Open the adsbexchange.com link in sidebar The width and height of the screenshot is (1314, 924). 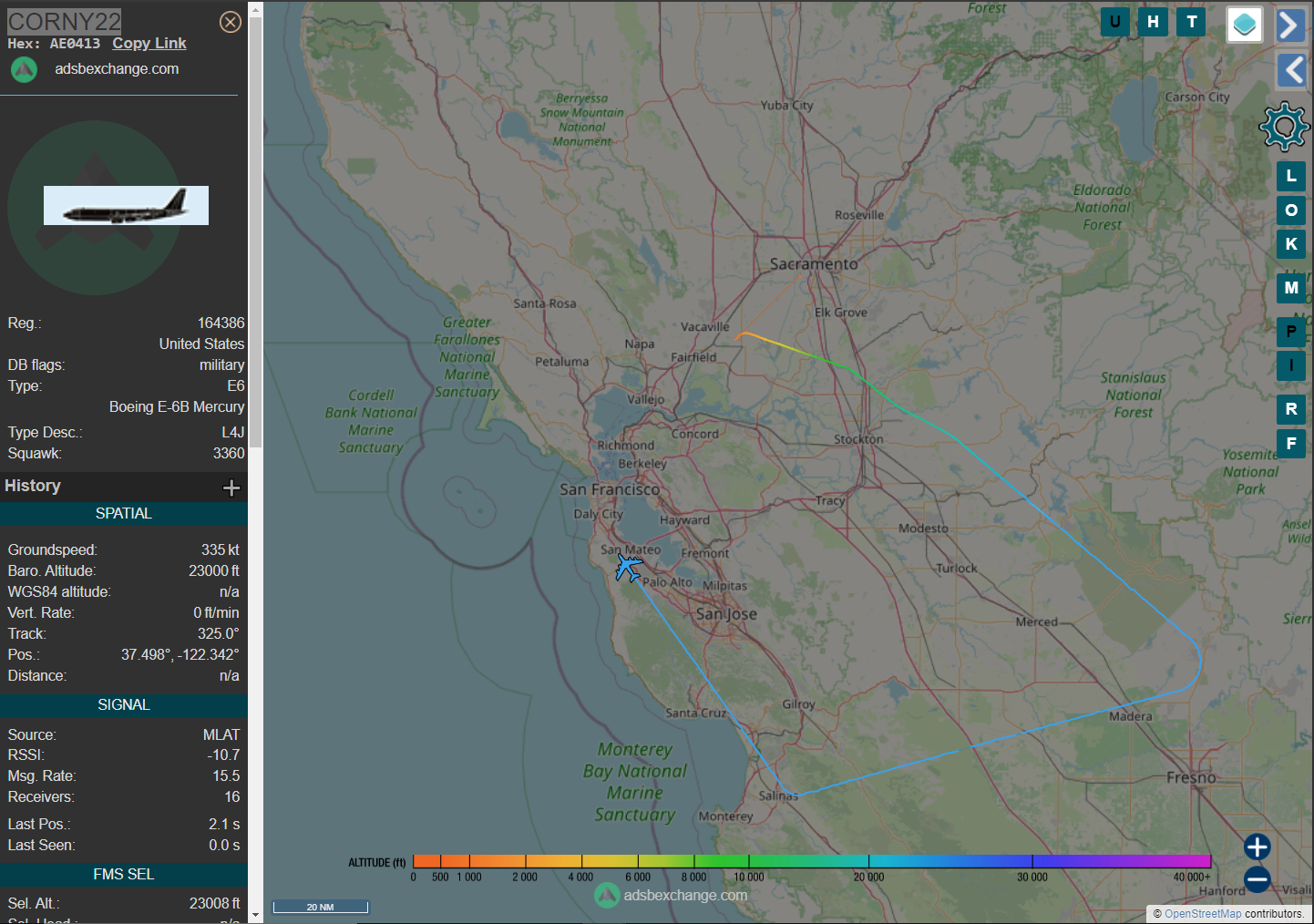[117, 68]
